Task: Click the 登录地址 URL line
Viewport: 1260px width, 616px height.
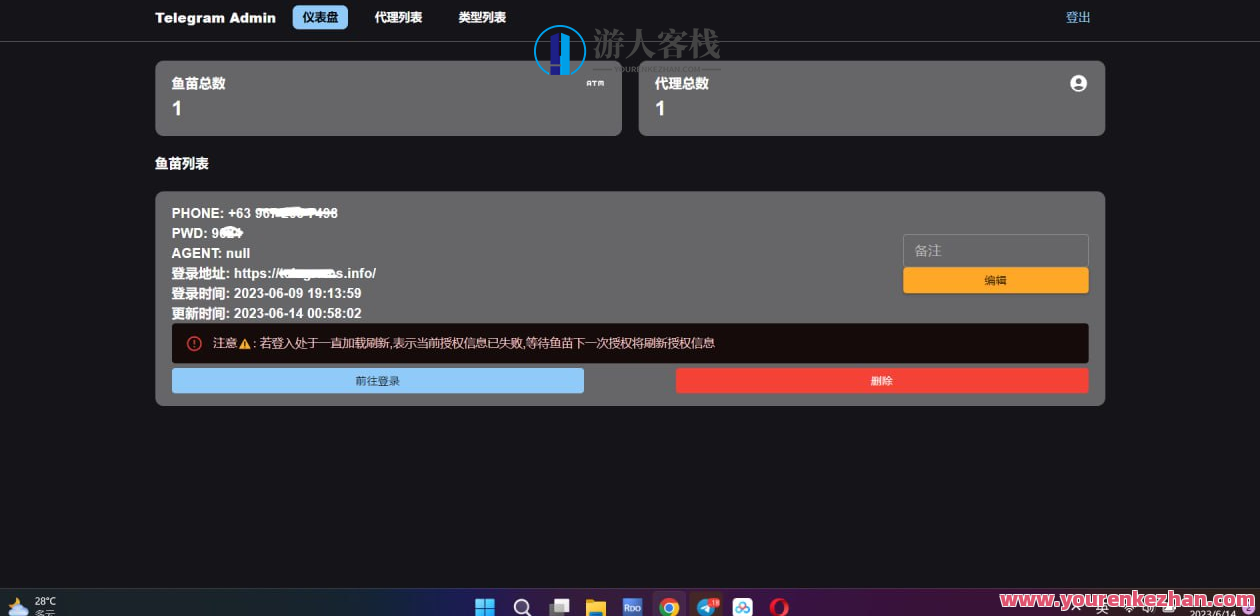Action: click(x=273, y=273)
